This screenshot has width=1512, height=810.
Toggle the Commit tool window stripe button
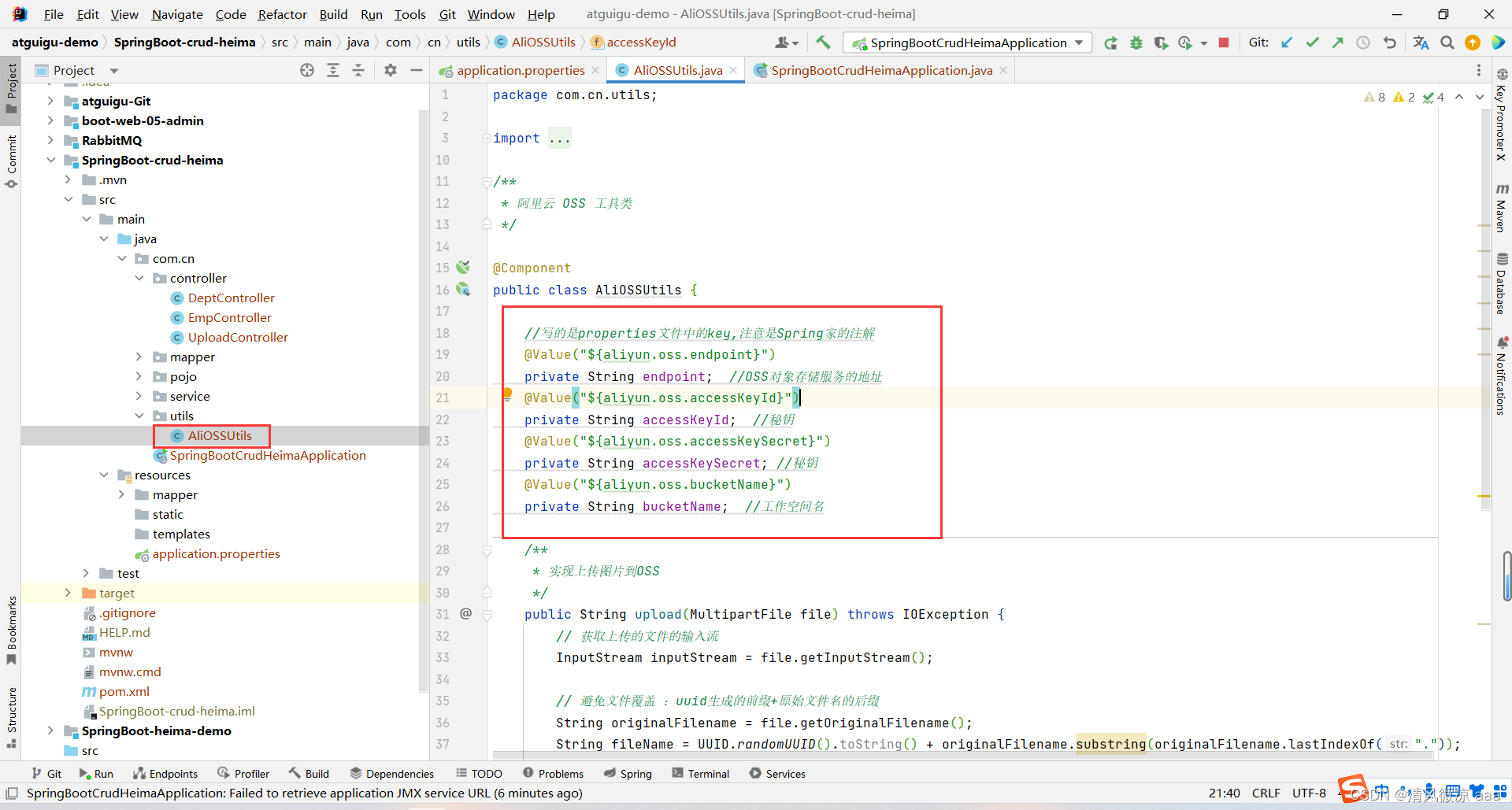[11, 161]
